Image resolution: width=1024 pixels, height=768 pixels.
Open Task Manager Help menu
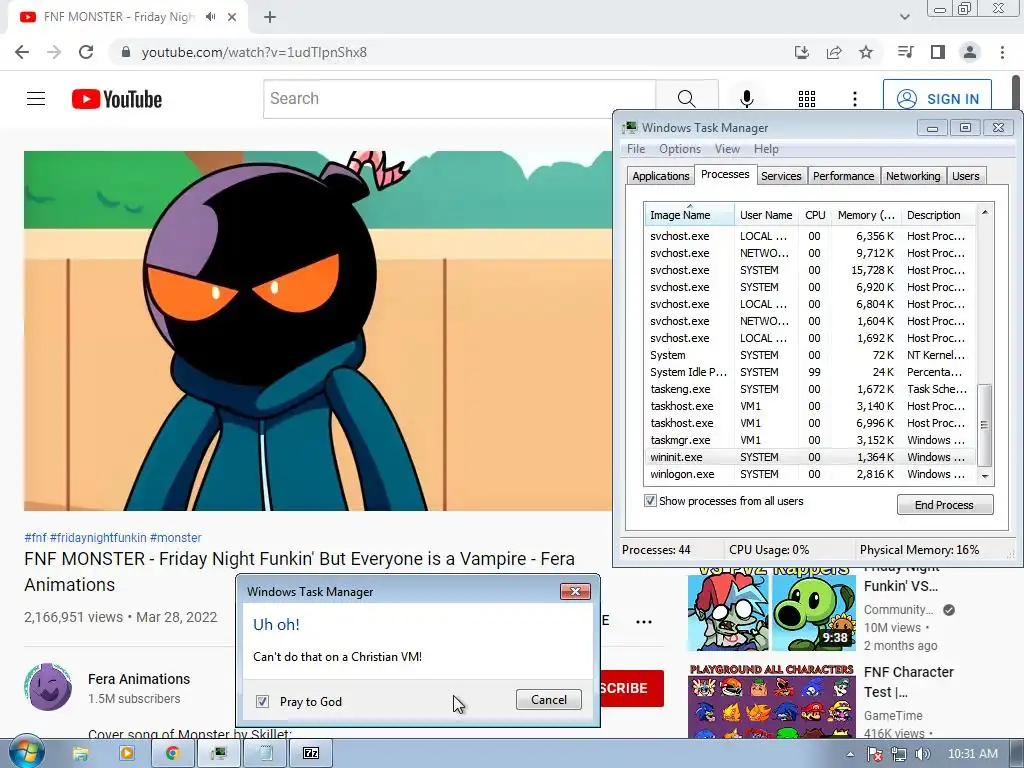766,149
